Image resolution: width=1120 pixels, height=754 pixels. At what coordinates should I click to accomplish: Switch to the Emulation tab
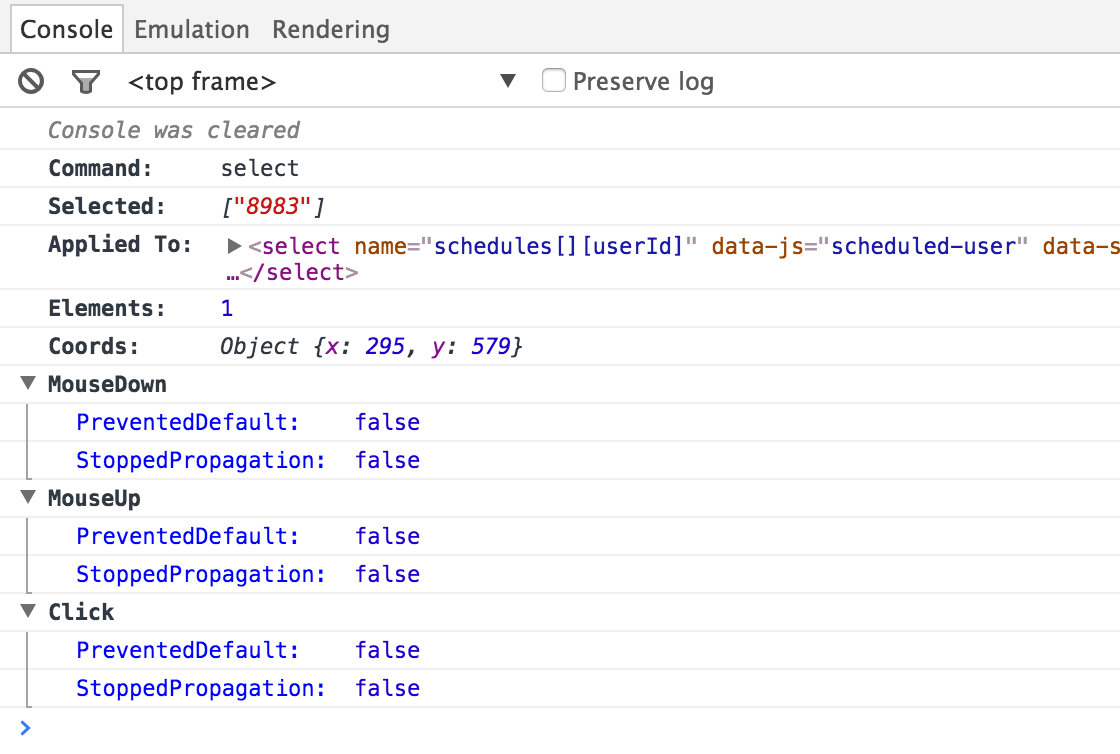tap(191, 29)
